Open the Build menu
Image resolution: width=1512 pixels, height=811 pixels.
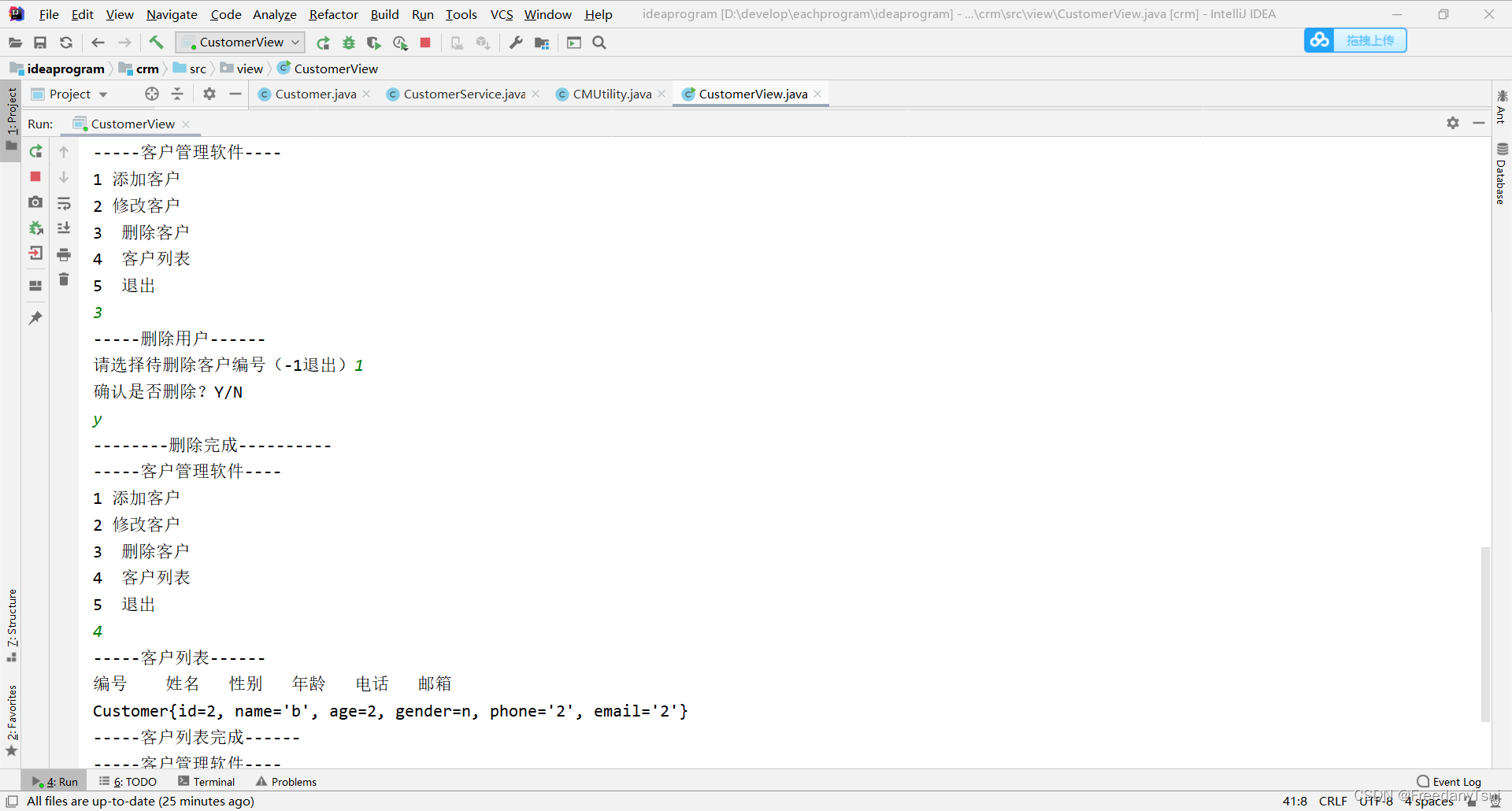pos(384,14)
